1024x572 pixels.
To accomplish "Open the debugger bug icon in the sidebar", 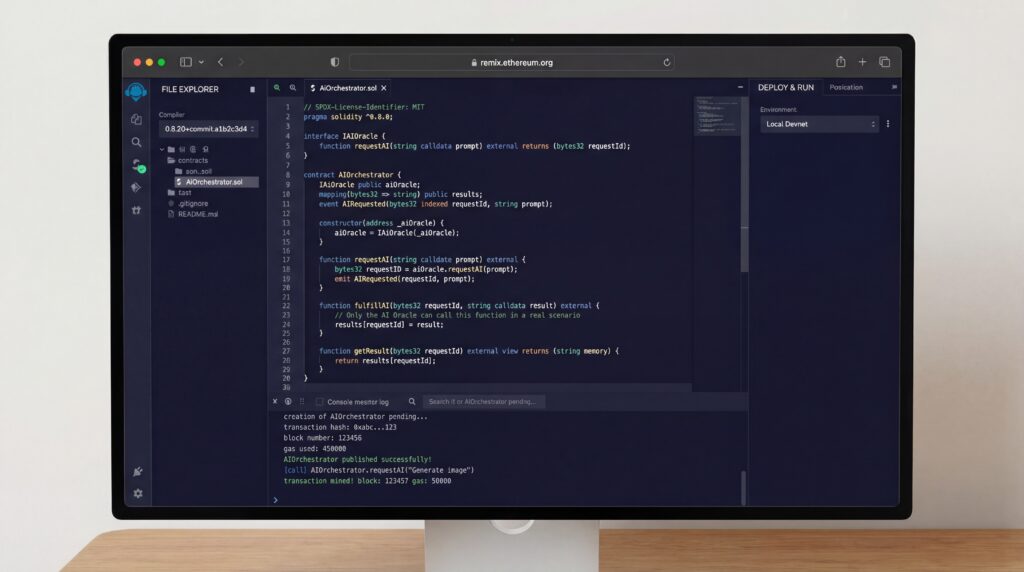I will pyautogui.click(x=136, y=210).
